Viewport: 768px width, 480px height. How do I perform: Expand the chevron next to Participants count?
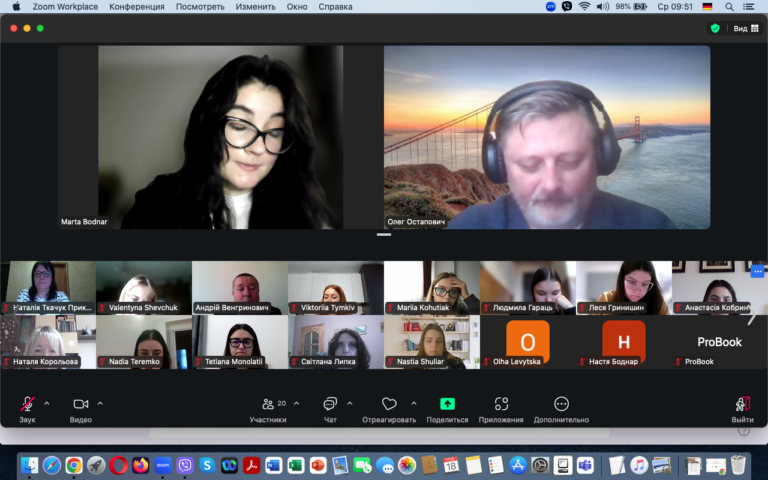click(296, 404)
